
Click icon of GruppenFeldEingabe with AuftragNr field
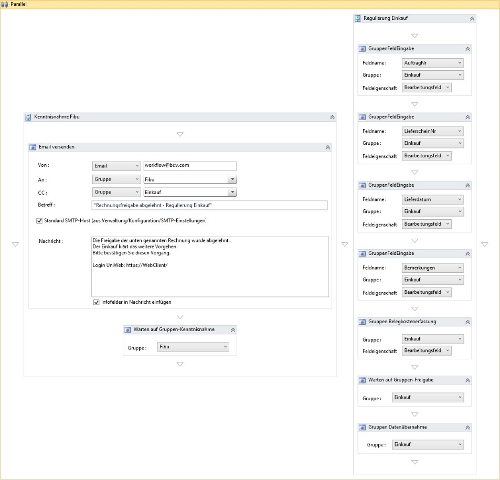[x=362, y=49]
